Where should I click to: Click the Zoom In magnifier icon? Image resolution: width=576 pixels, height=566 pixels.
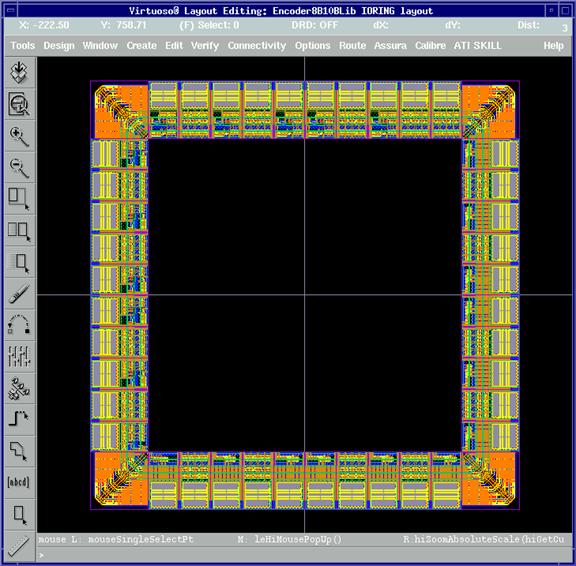tap(19, 136)
